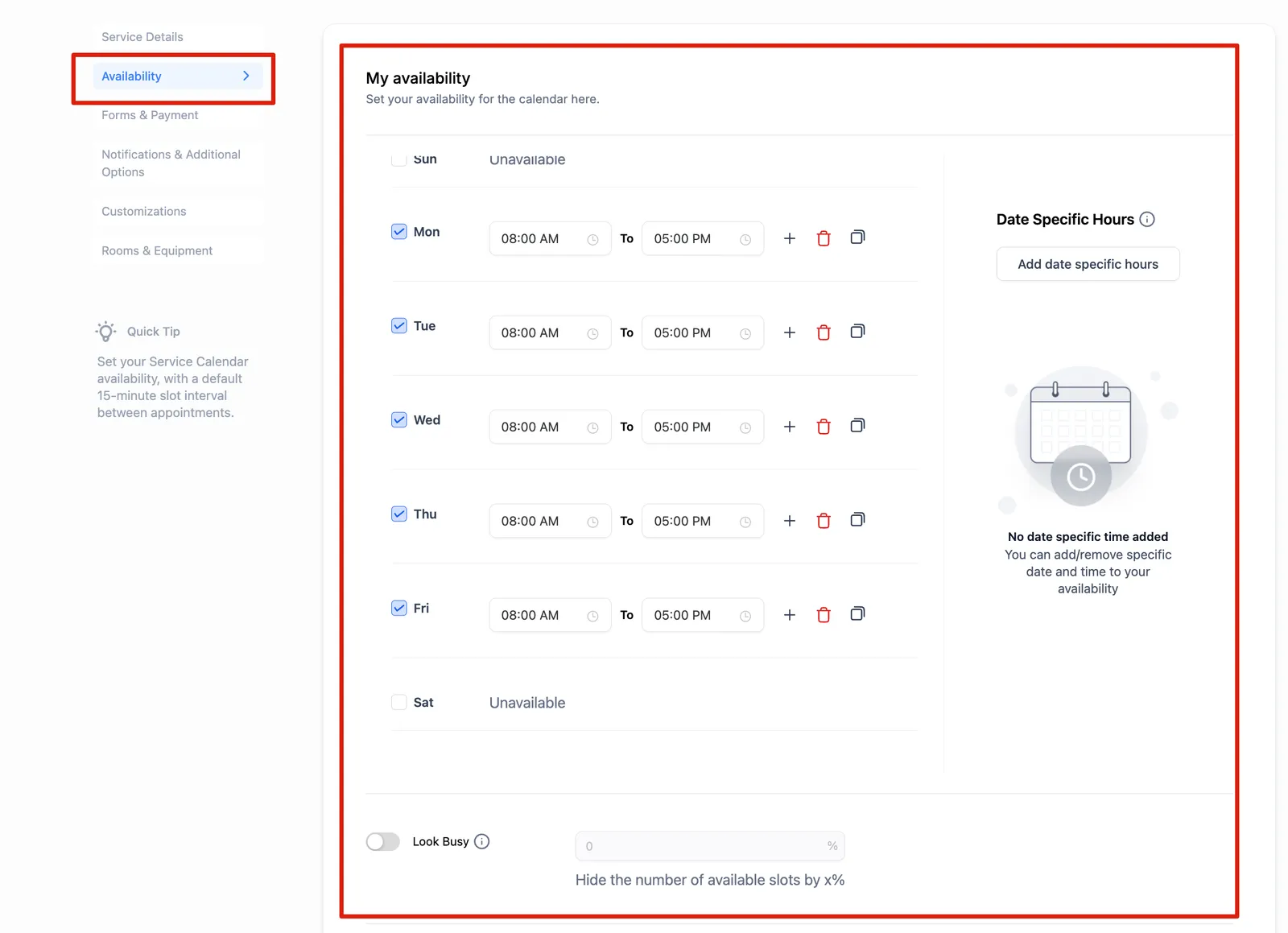Image resolution: width=1288 pixels, height=933 pixels.
Task: Open Tuesday end time 05:00 PM picker
Action: coord(703,333)
